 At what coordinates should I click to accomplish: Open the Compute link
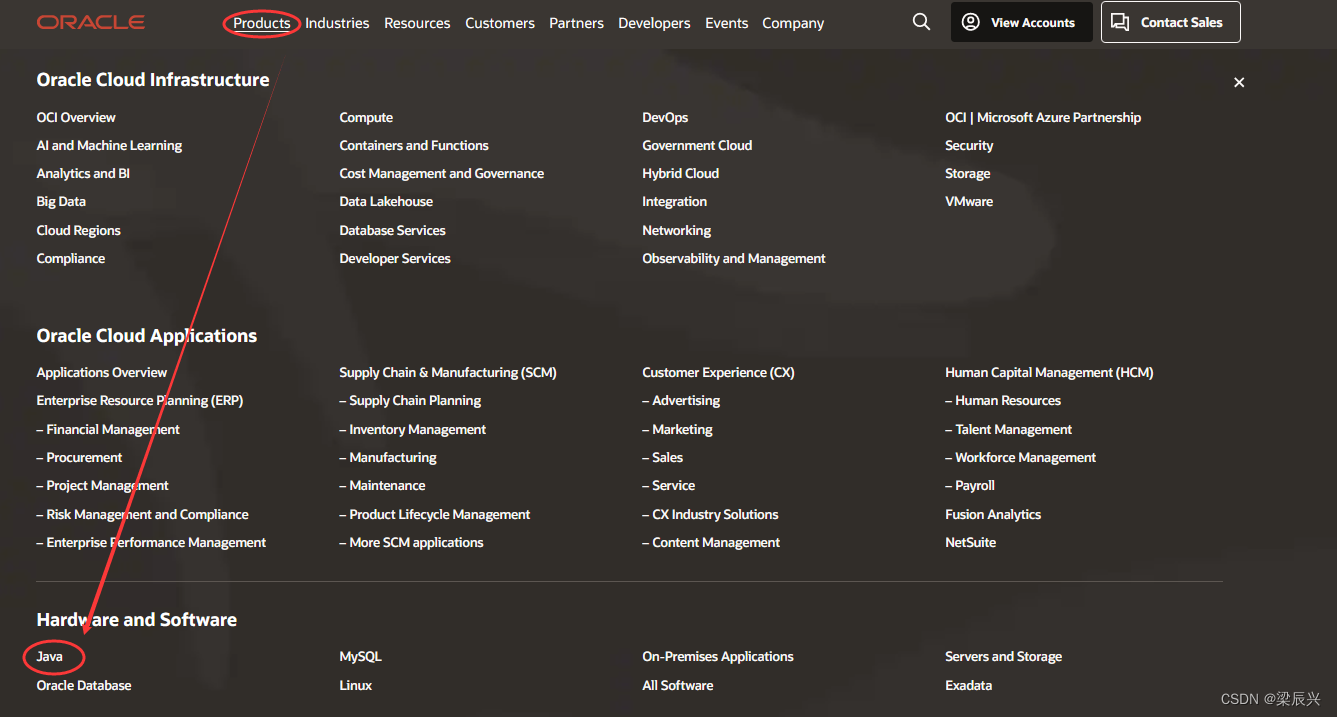pyautogui.click(x=366, y=117)
